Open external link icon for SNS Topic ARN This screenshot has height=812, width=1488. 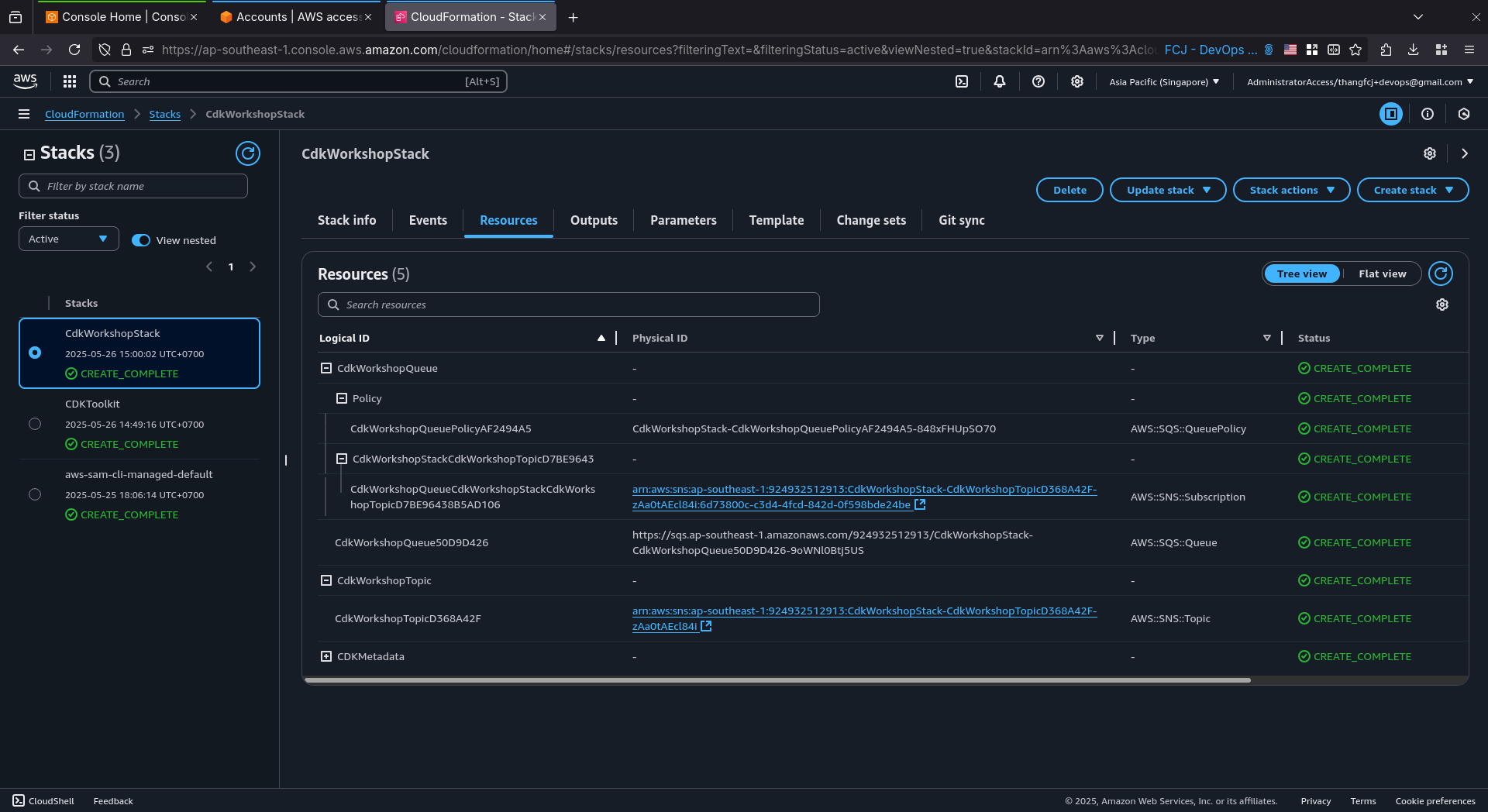click(x=706, y=626)
